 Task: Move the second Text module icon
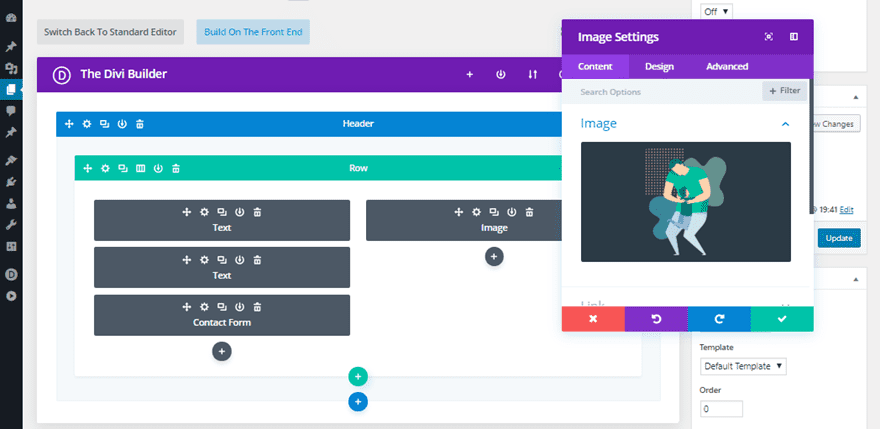(x=187, y=259)
